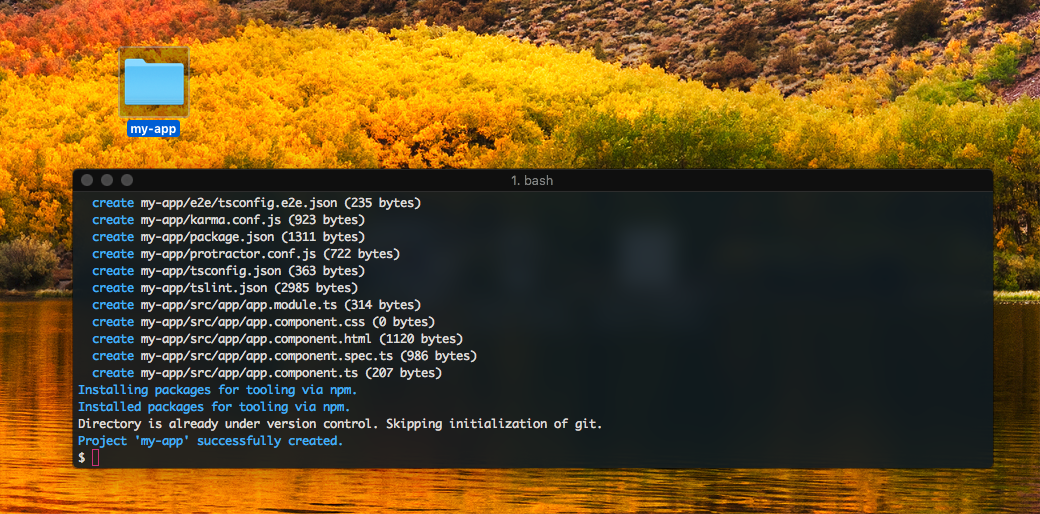The width and height of the screenshot is (1040, 514).
Task: Click the app.component.css line
Action: point(263,322)
